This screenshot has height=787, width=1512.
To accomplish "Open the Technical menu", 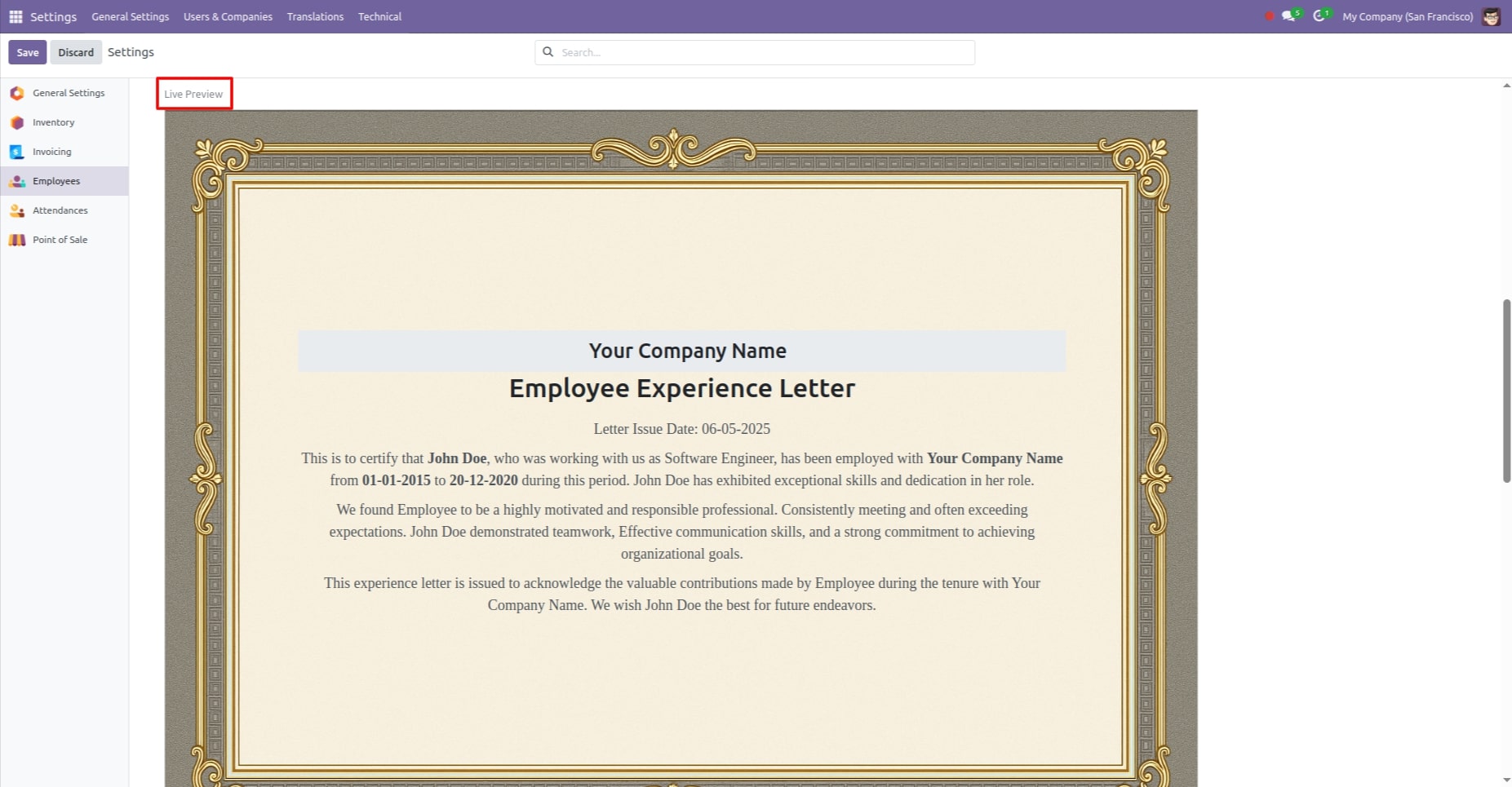I will (x=379, y=16).
